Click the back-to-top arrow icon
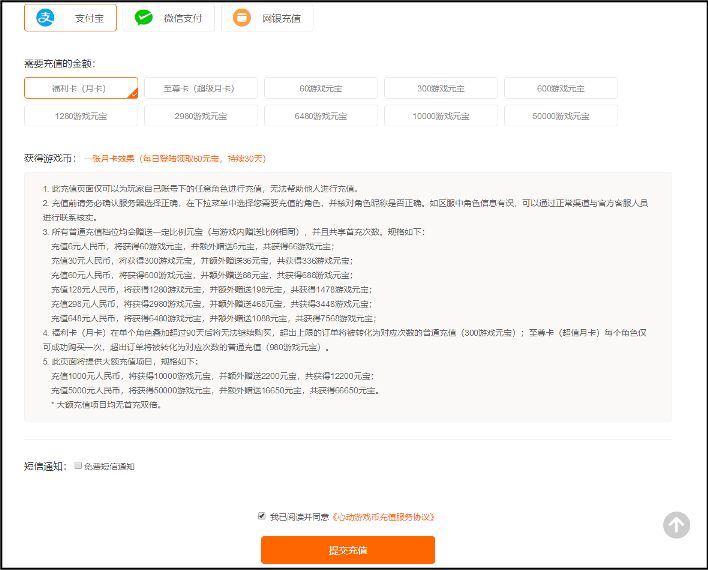This screenshot has width=708, height=570. [x=676, y=525]
